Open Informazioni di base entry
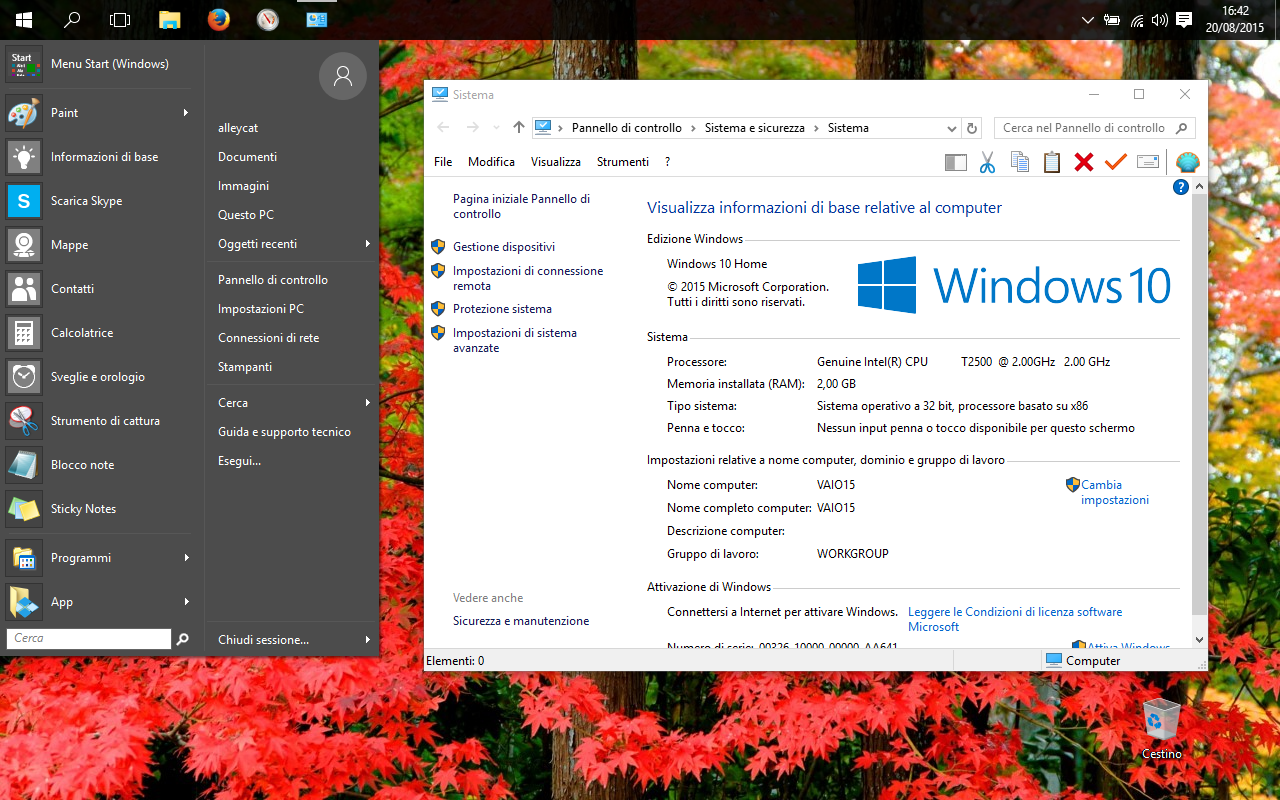This screenshot has width=1280, height=800. [102, 157]
